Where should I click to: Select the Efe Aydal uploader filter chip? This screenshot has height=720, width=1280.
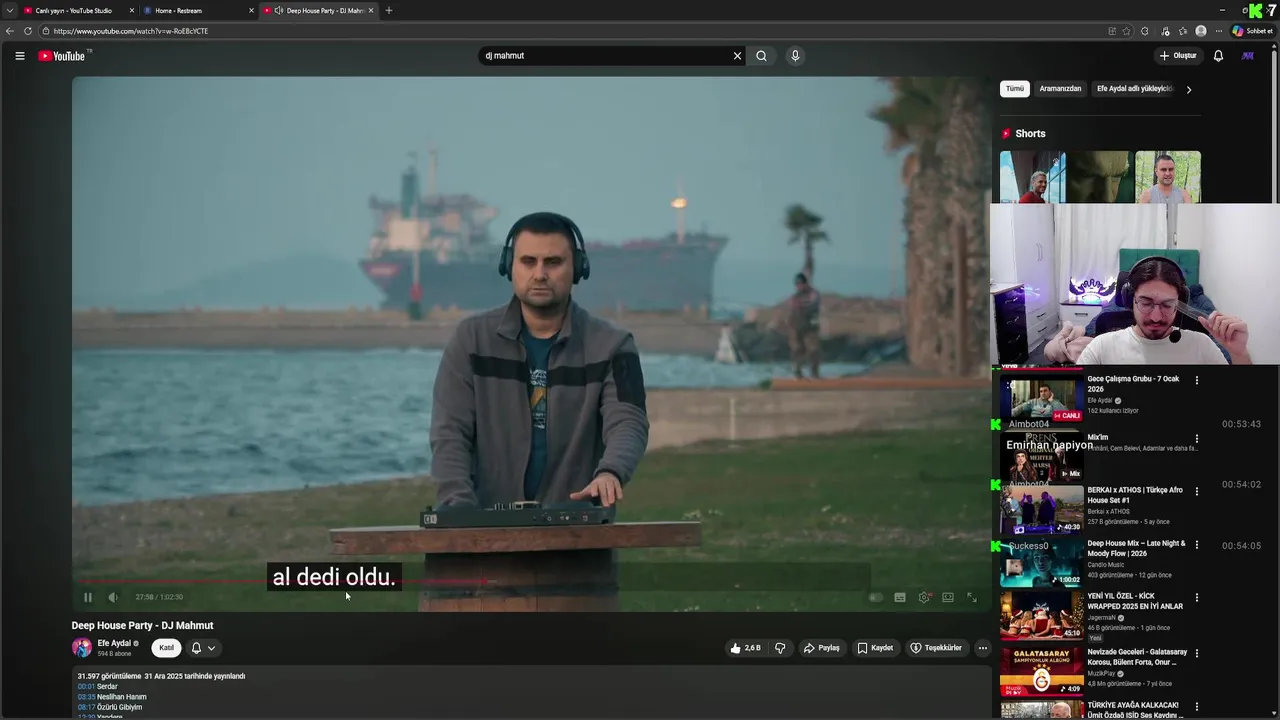tap(1134, 89)
